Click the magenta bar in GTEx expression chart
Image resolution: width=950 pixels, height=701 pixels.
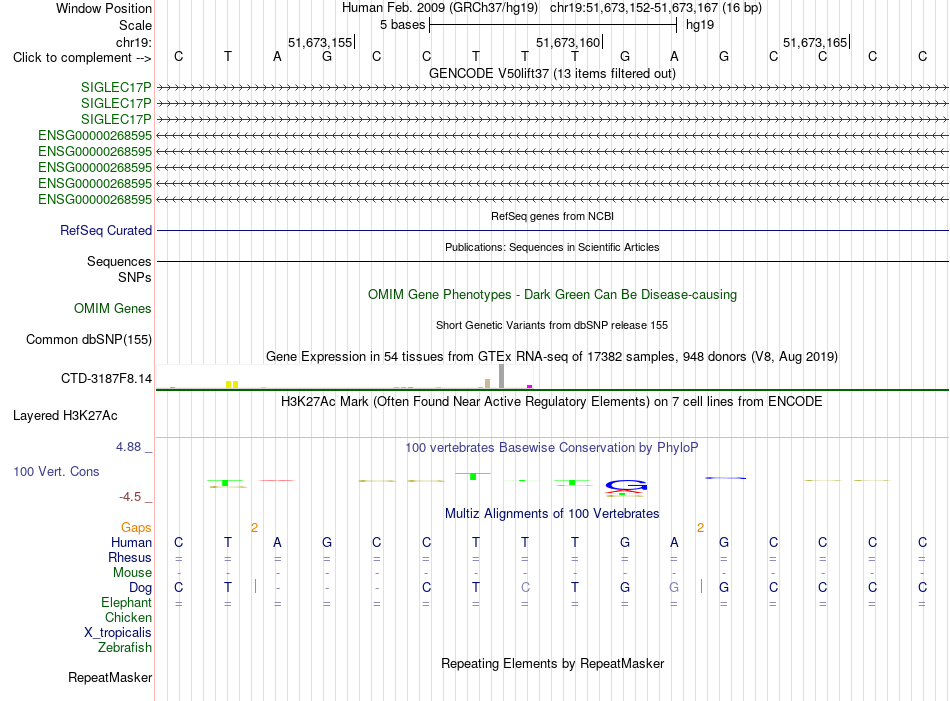(x=530, y=387)
